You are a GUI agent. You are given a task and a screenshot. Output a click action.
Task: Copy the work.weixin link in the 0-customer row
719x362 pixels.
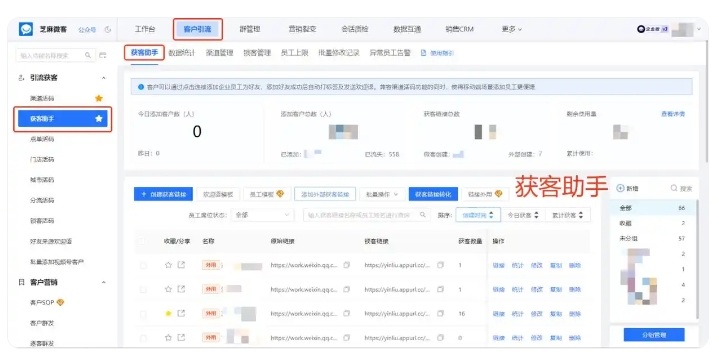click(x=347, y=338)
